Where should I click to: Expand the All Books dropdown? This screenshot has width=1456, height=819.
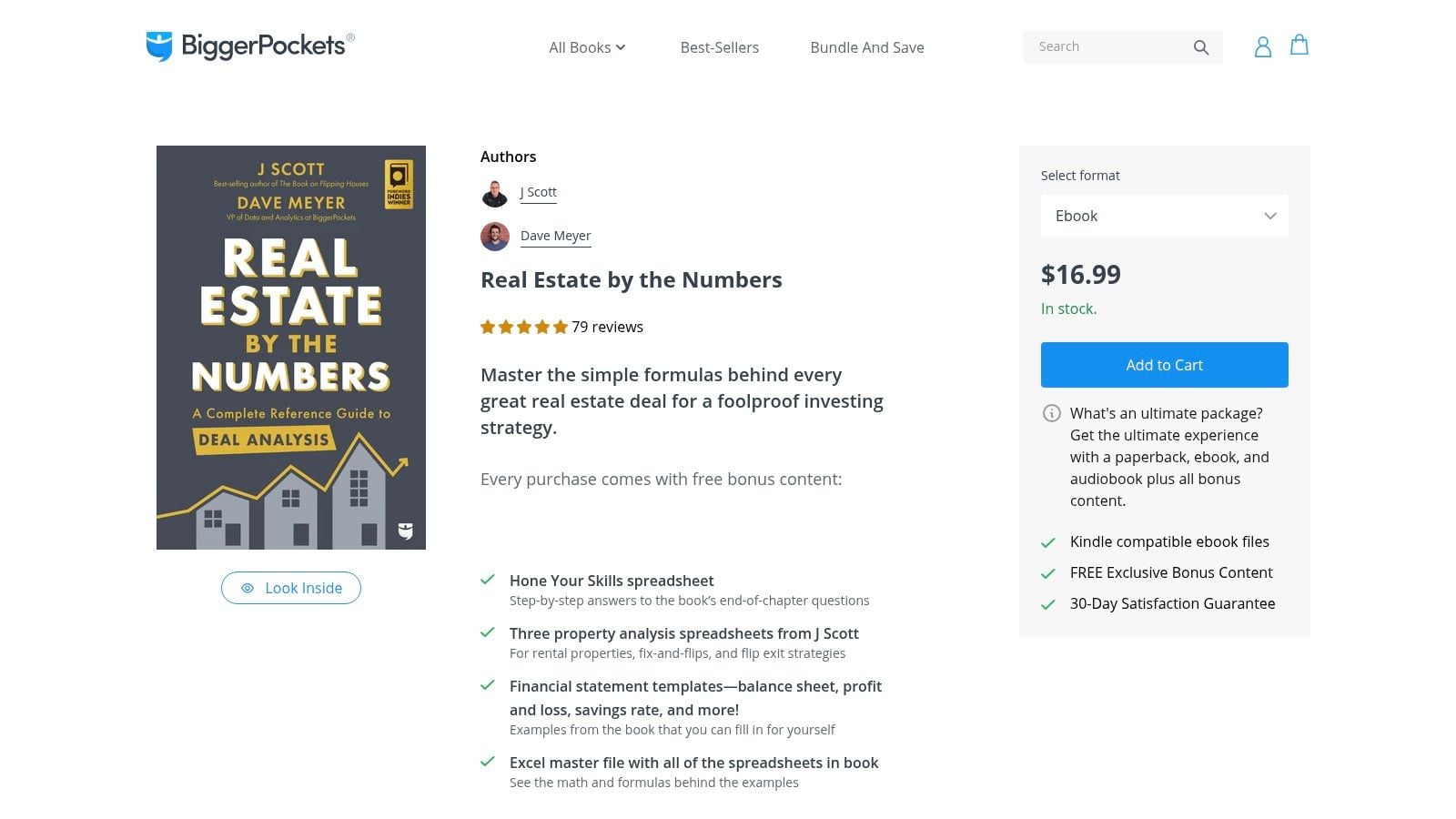(586, 47)
